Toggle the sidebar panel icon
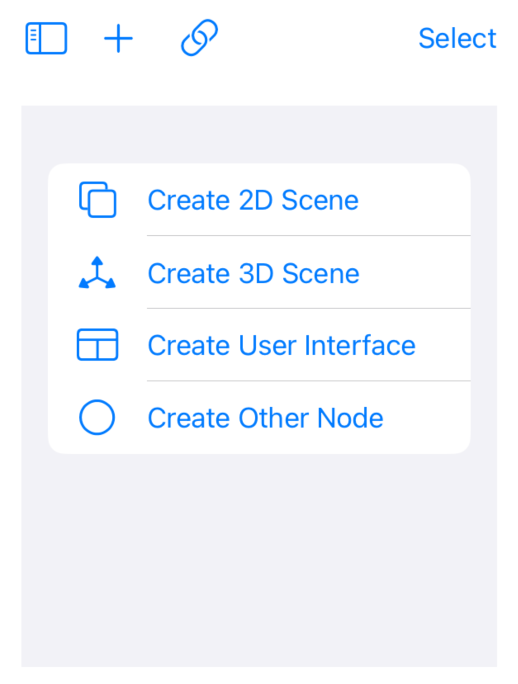Viewport: 518px width, 684px height. coord(46,38)
